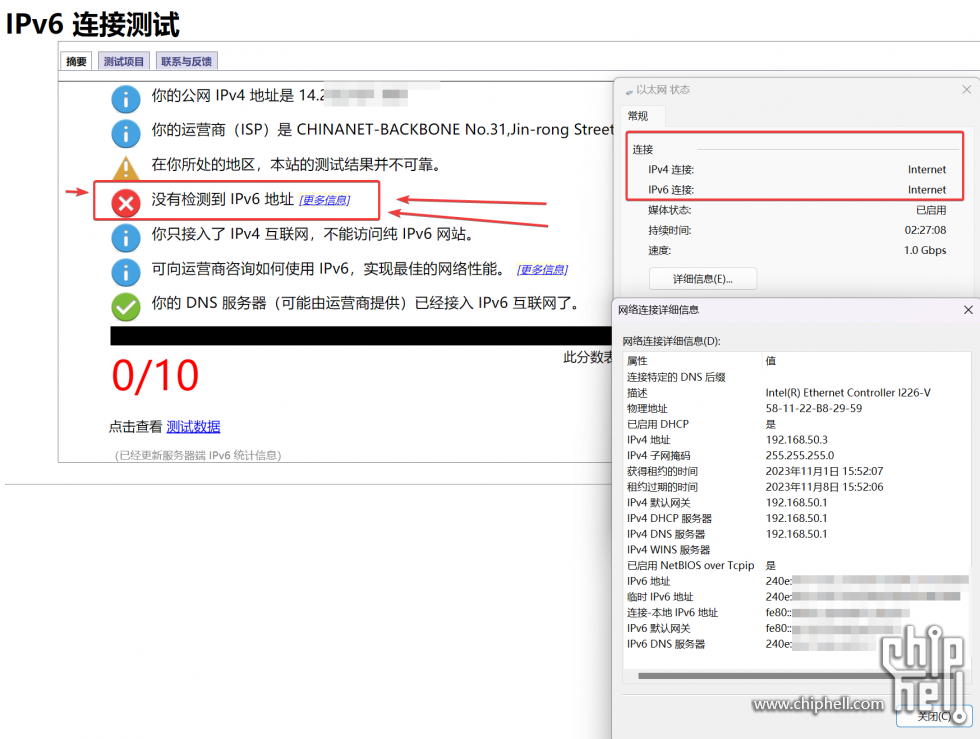The width and height of the screenshot is (980, 739).
Task: Click the 详细信息(E)... button
Action: pos(703,279)
